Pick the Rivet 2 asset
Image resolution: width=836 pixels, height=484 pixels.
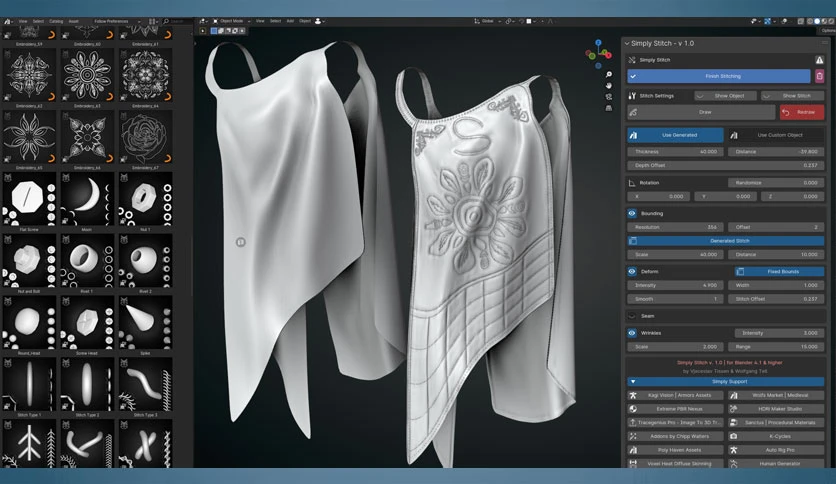146,261
